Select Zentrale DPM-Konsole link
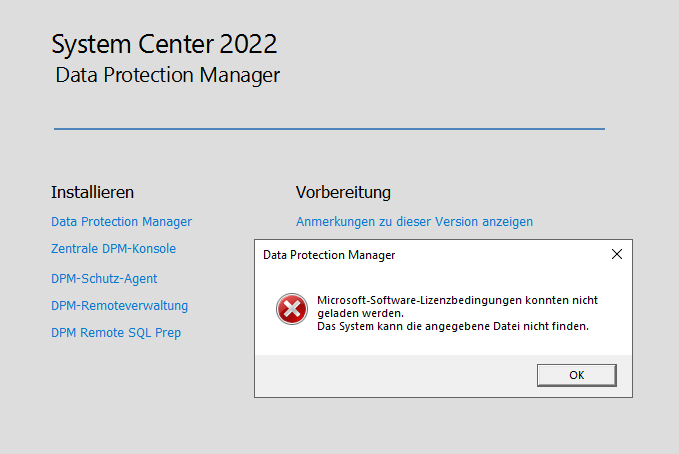 (x=113, y=249)
